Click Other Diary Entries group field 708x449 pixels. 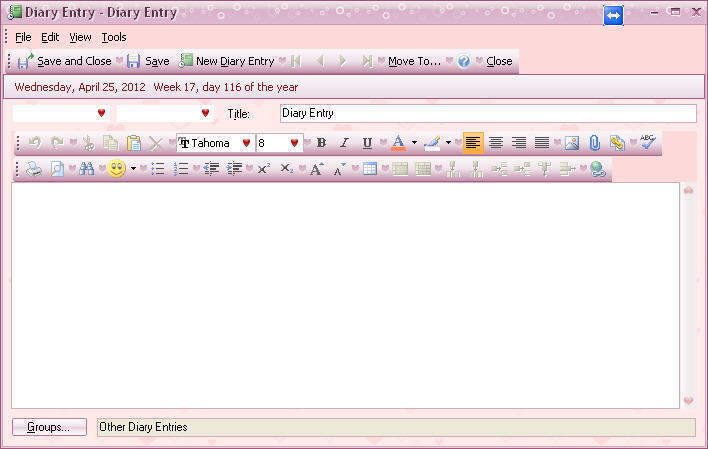pos(396,427)
